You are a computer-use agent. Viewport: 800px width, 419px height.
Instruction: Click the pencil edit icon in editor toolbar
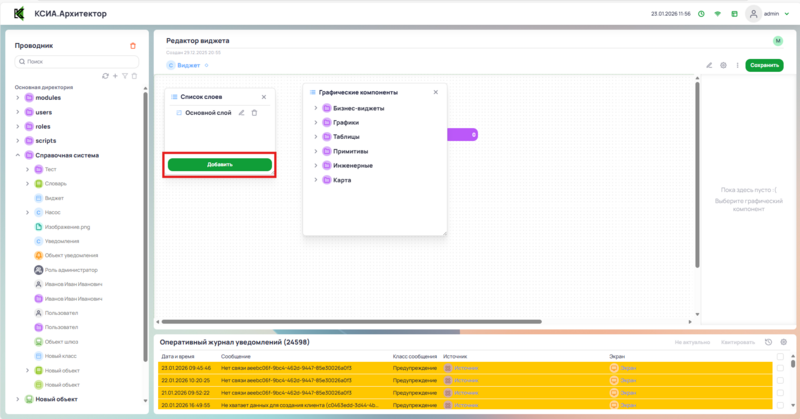tap(709, 65)
